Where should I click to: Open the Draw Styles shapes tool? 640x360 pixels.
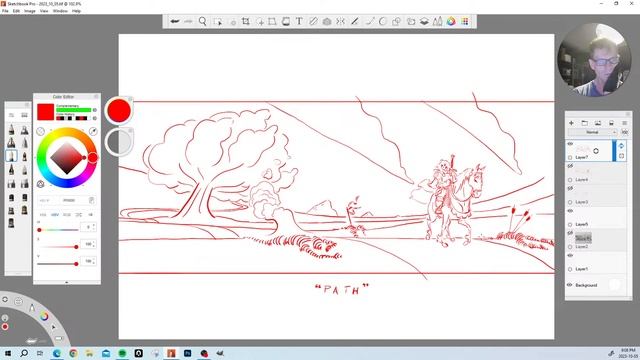click(x=396, y=22)
